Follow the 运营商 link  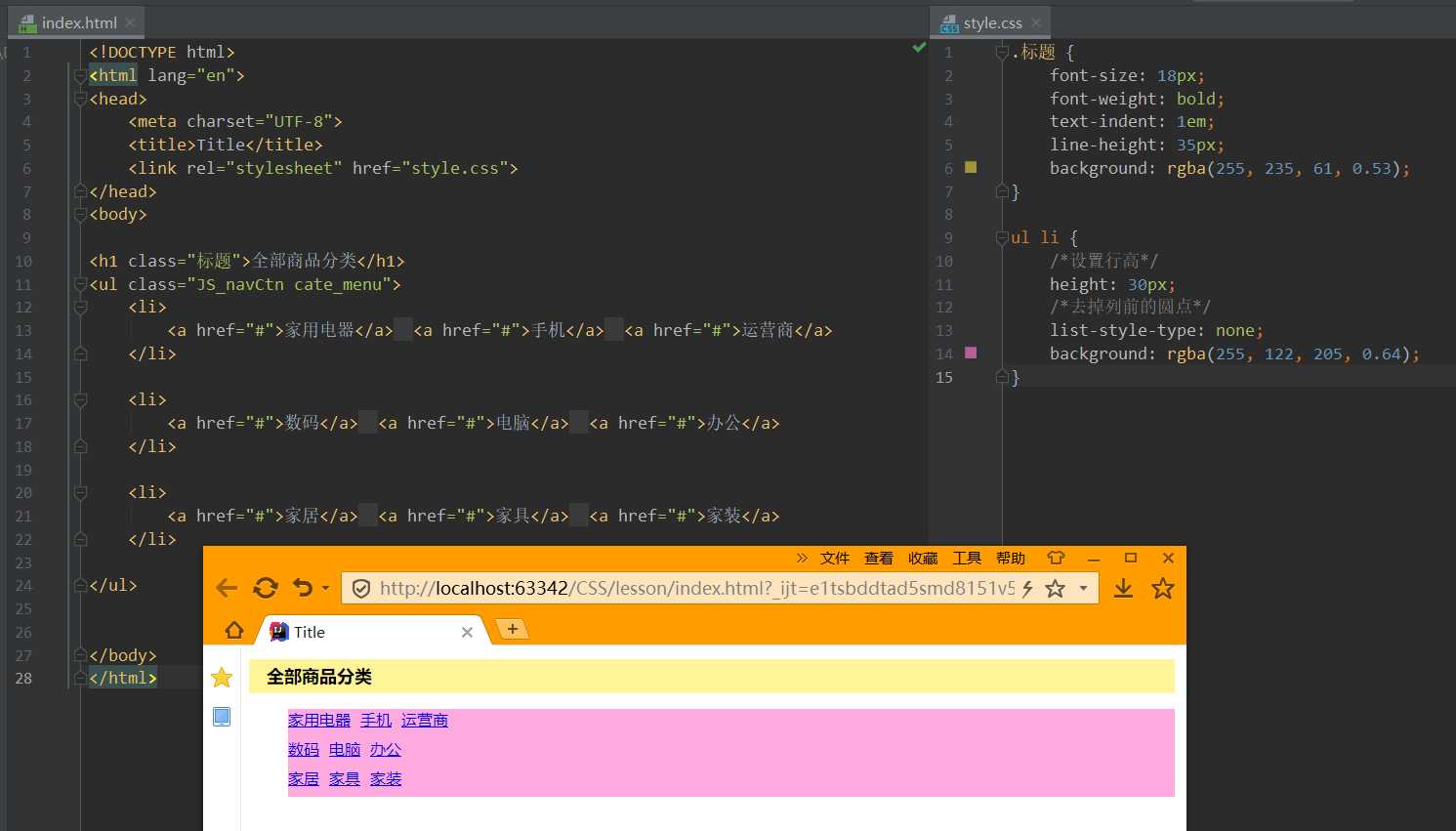point(425,721)
